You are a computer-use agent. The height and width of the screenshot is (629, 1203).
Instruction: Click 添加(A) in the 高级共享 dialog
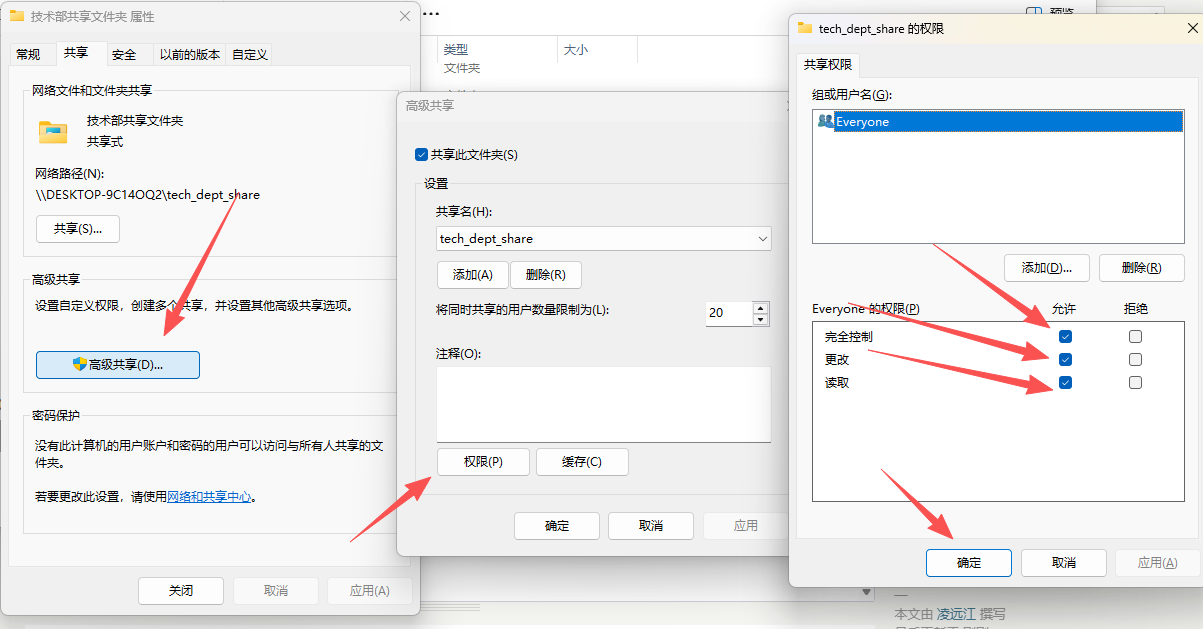click(473, 275)
